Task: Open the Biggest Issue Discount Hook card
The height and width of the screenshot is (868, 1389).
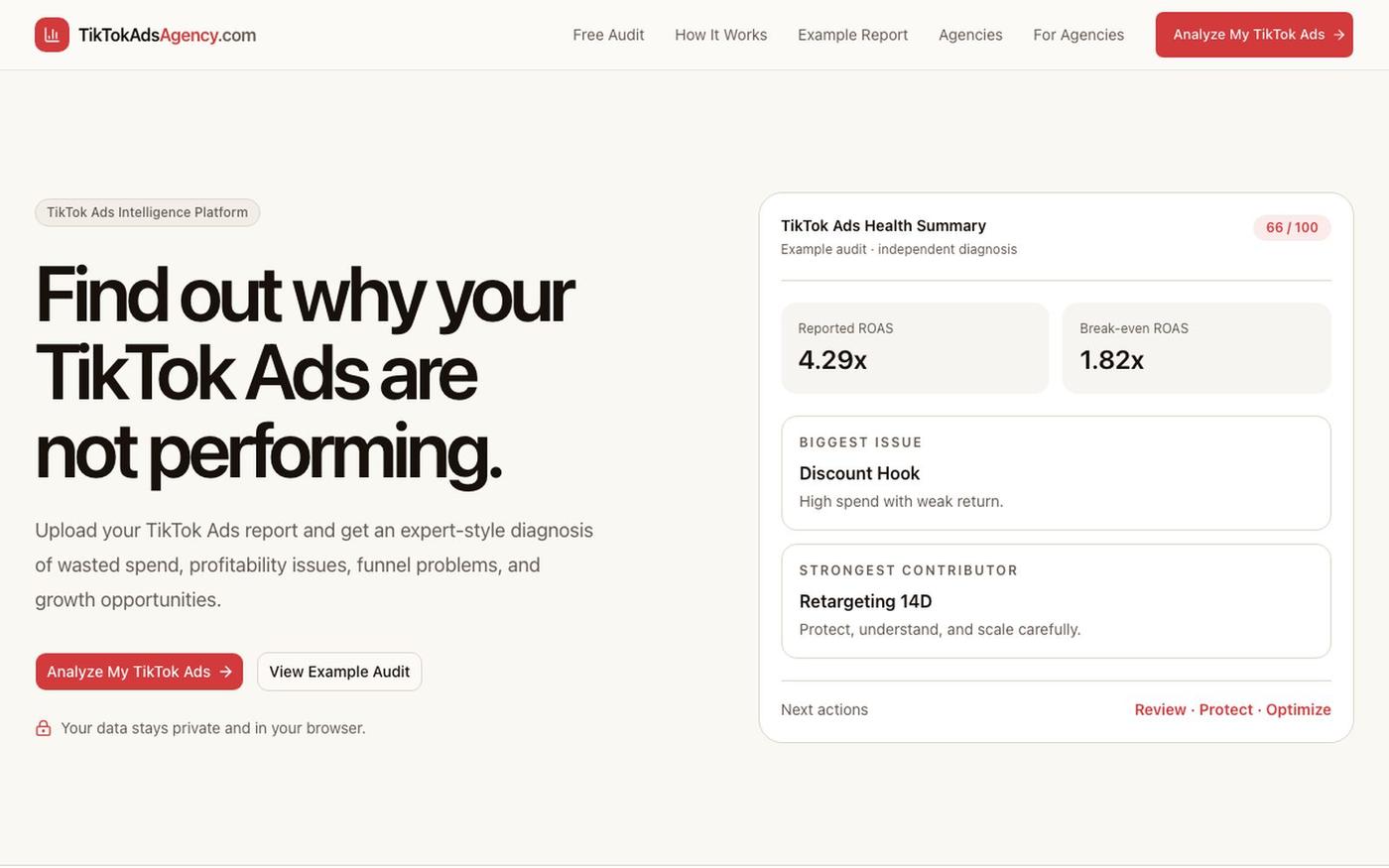Action: [x=1056, y=473]
